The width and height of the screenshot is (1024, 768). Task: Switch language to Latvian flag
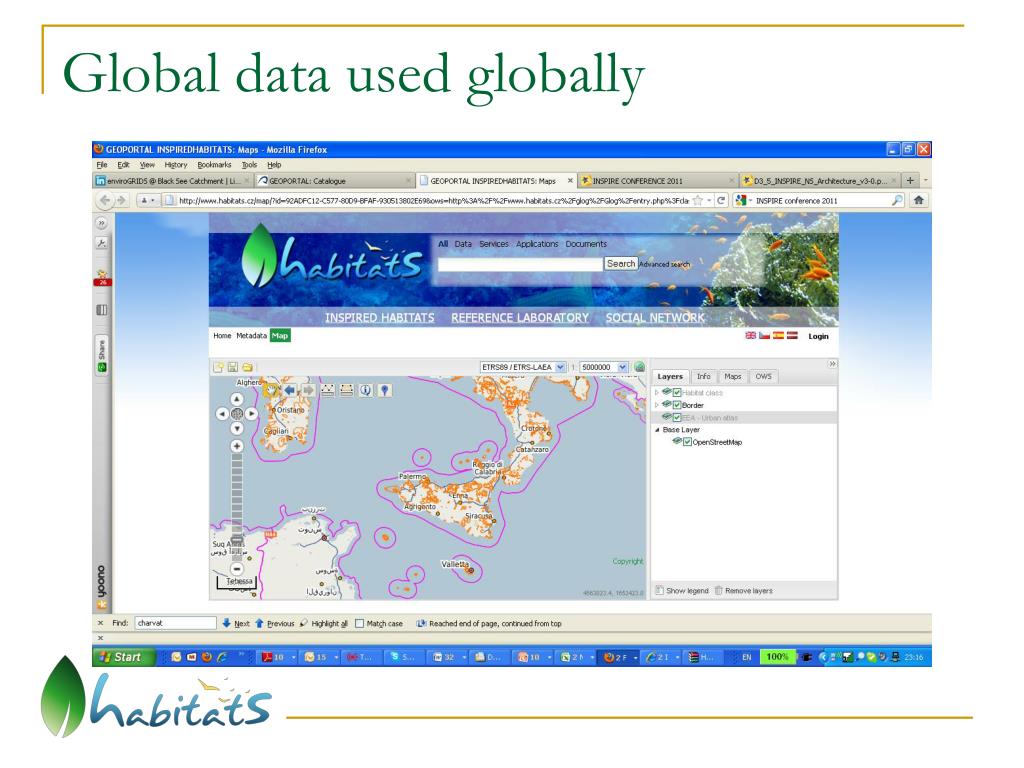coord(792,336)
